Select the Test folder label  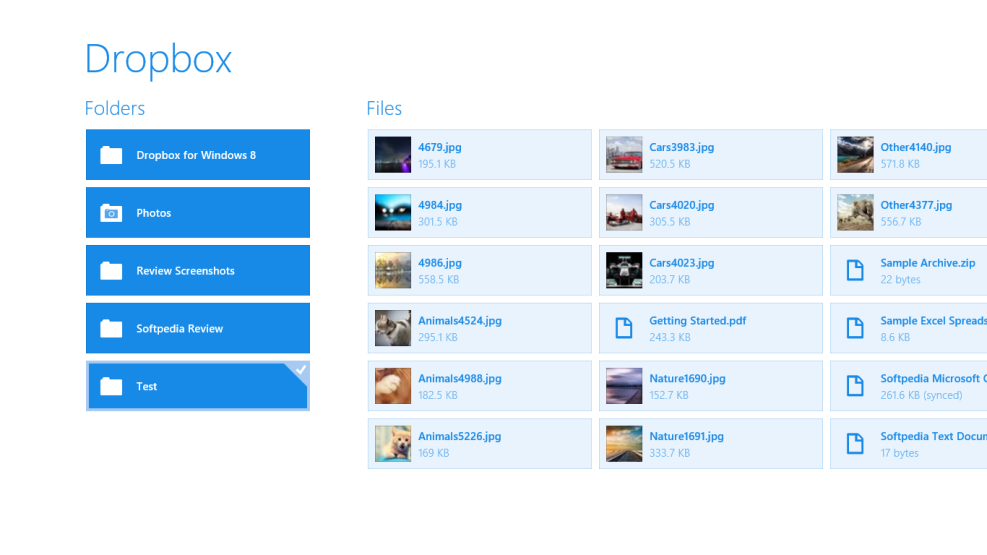pos(147,387)
